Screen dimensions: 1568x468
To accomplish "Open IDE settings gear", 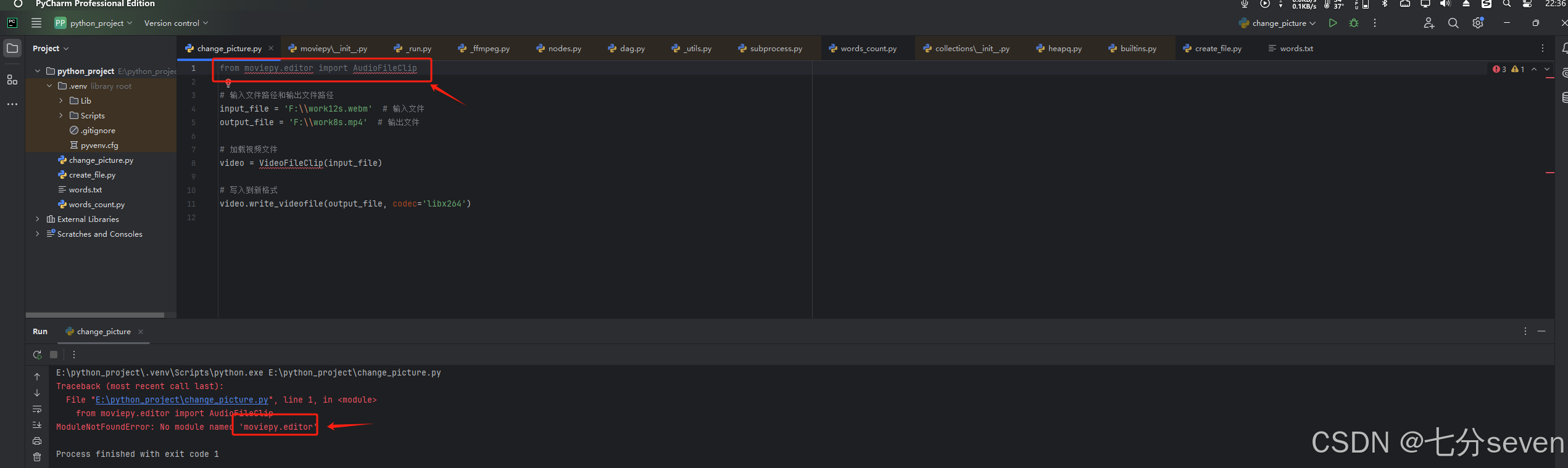I will pos(1478,23).
